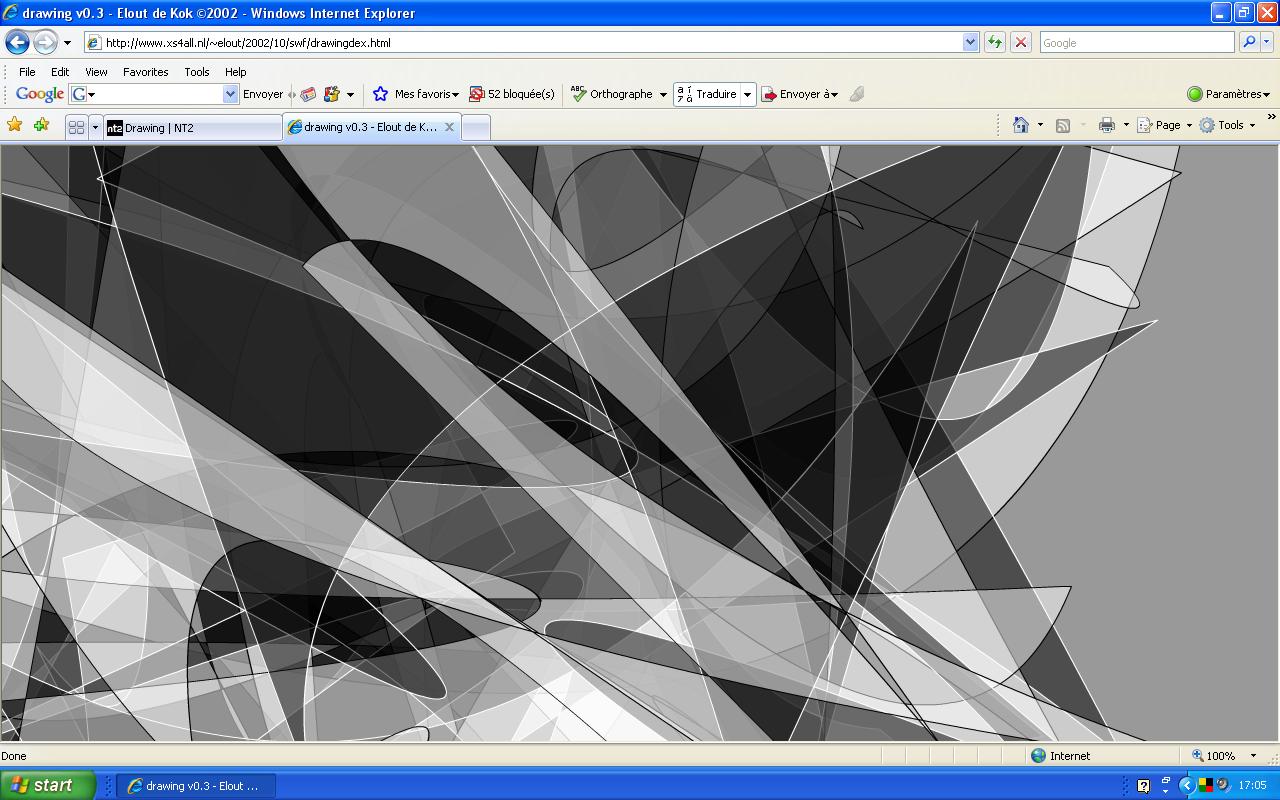Run the Orthographe spell check
Screen dimensions: 1280x800
point(611,94)
